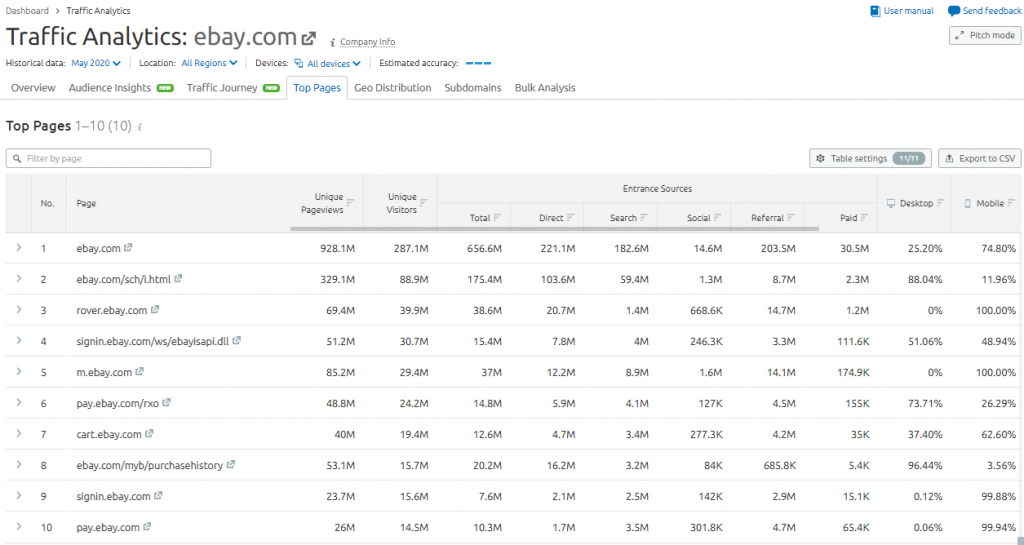Open Table settings
This screenshot has height=545, width=1024.
[870, 158]
